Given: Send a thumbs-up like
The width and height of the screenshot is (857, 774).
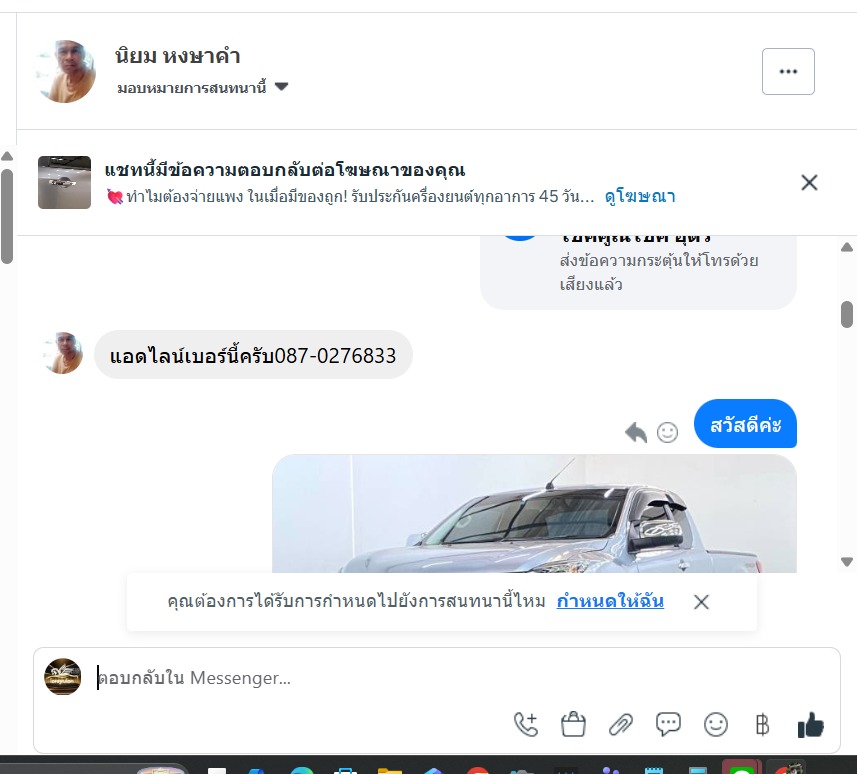Looking at the screenshot, I should pyautogui.click(x=811, y=725).
